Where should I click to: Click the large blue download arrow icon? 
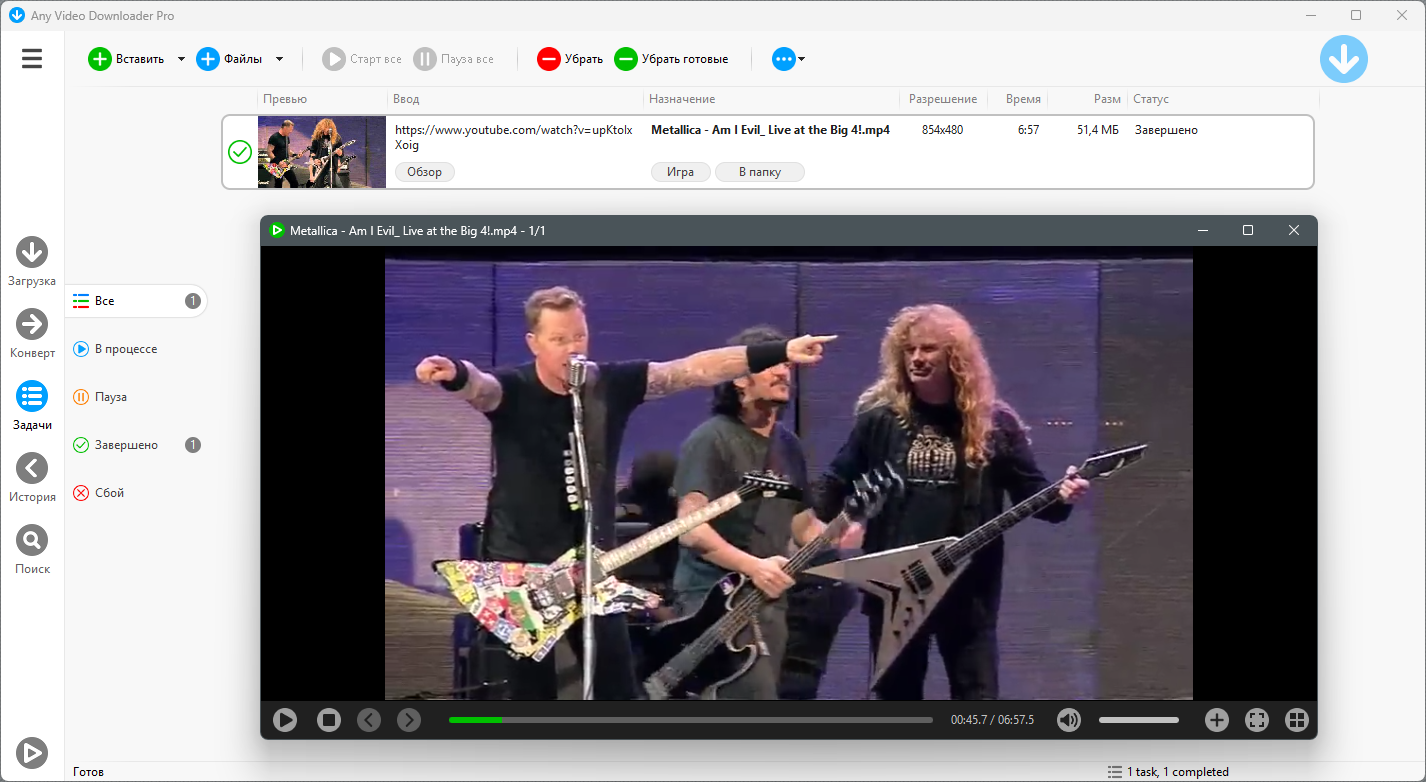click(x=1343, y=59)
